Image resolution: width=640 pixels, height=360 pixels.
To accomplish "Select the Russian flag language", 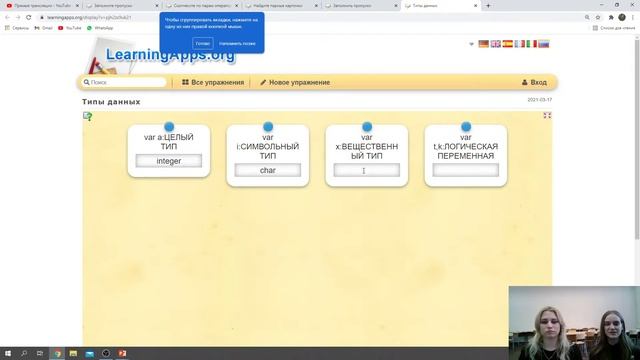I will point(544,44).
